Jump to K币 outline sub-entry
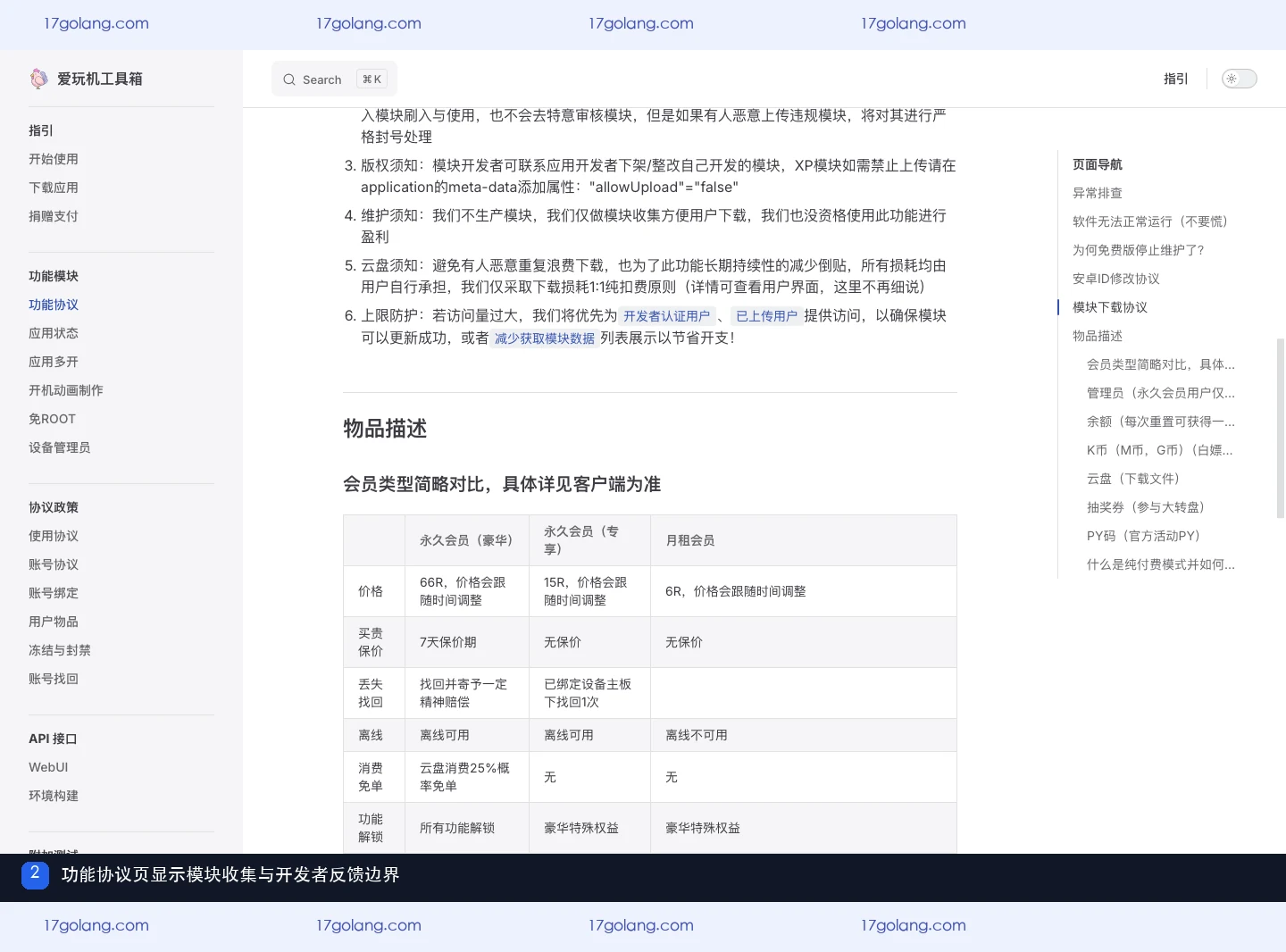 [x=1160, y=450]
